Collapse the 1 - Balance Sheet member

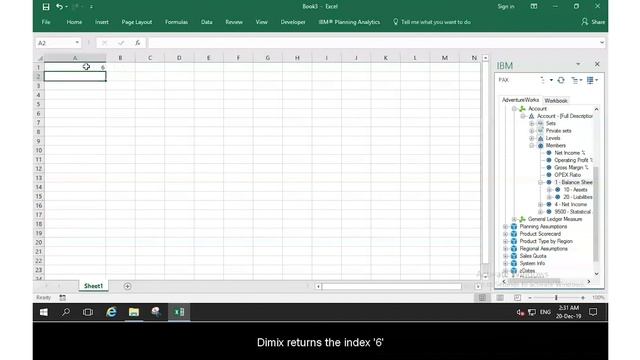(x=540, y=182)
